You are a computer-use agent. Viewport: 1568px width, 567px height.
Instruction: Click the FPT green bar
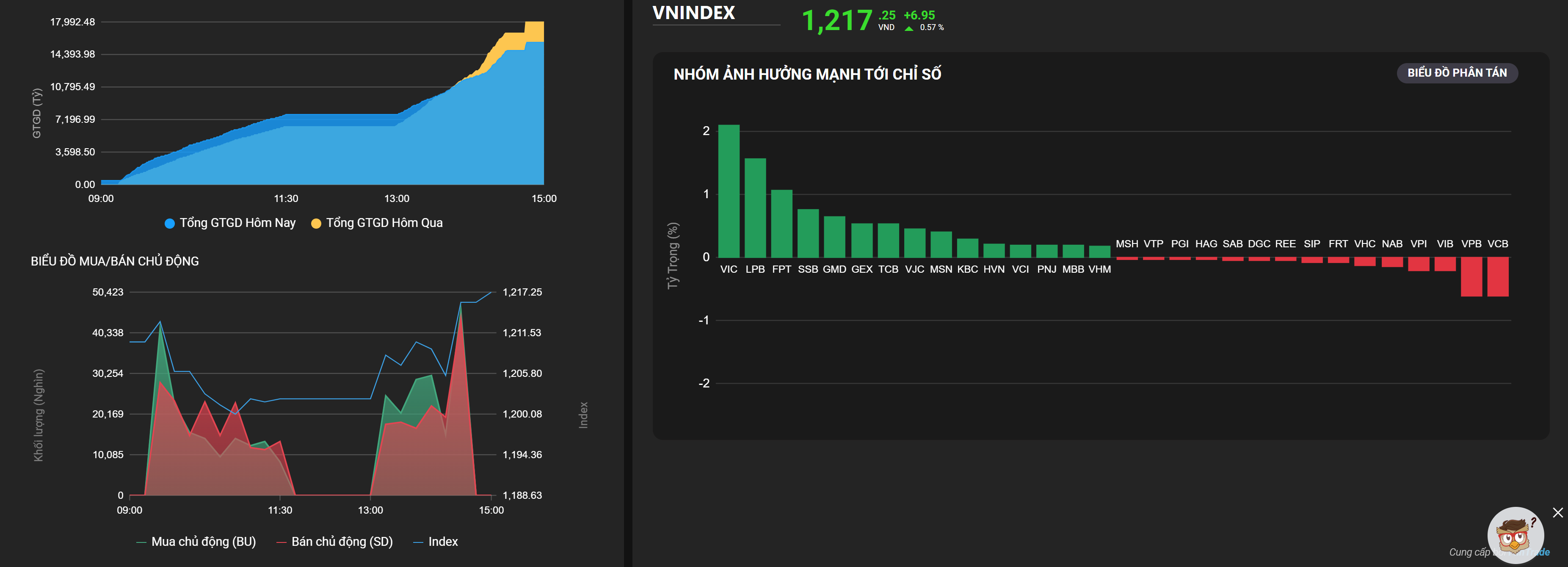(x=781, y=224)
